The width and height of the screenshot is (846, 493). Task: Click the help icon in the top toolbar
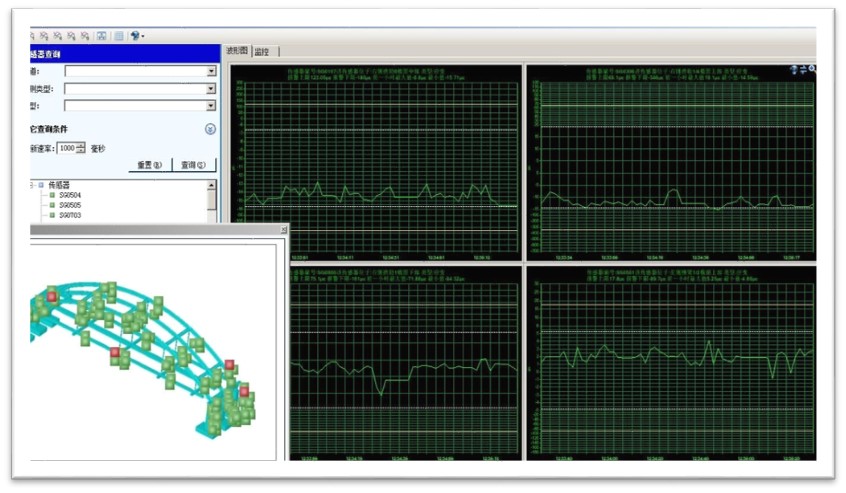135,36
